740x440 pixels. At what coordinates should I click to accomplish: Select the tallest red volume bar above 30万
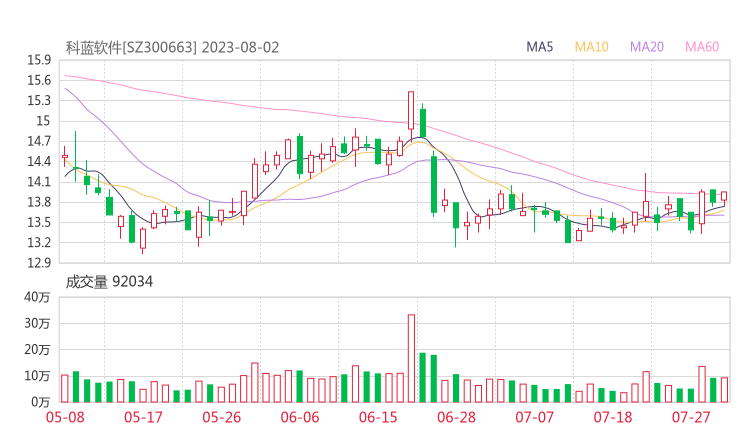412,358
